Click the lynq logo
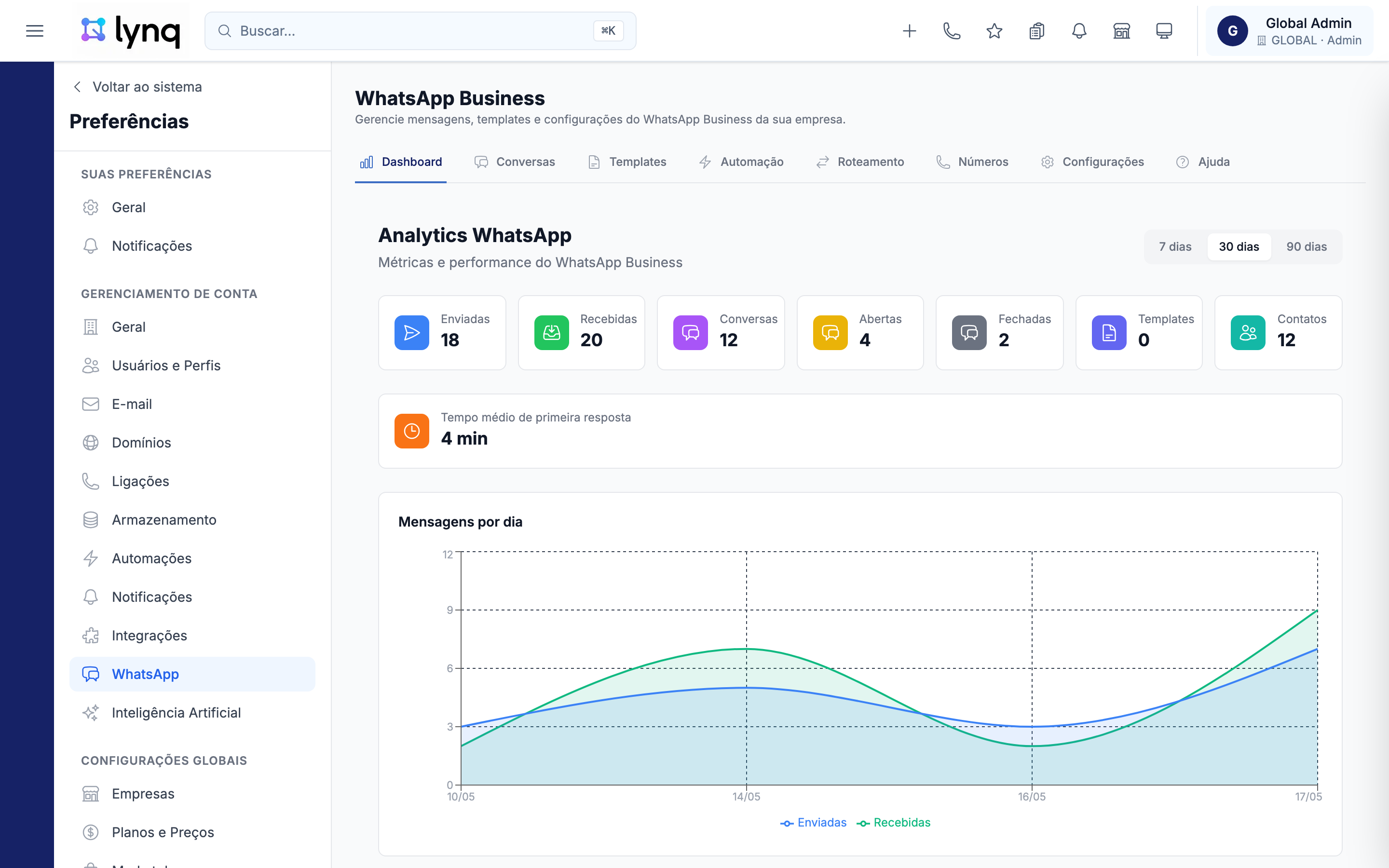Screen dimensions: 1389x868 [132, 31]
